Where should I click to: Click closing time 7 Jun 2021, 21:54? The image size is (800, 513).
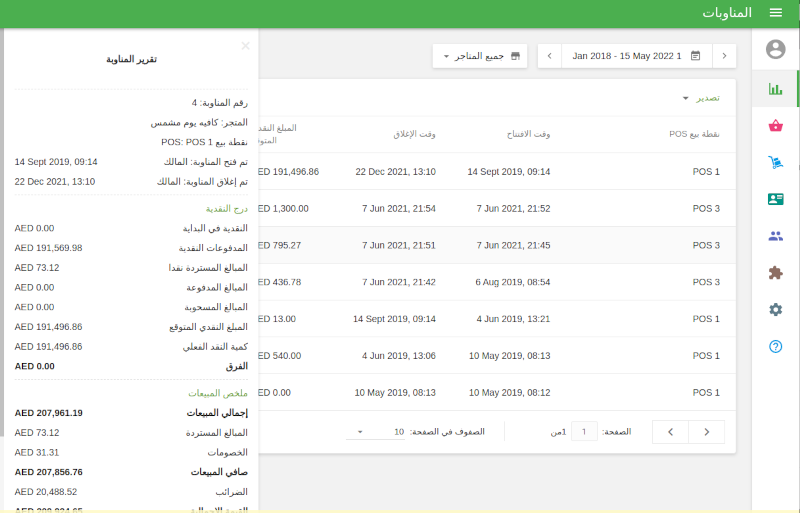click(399, 208)
